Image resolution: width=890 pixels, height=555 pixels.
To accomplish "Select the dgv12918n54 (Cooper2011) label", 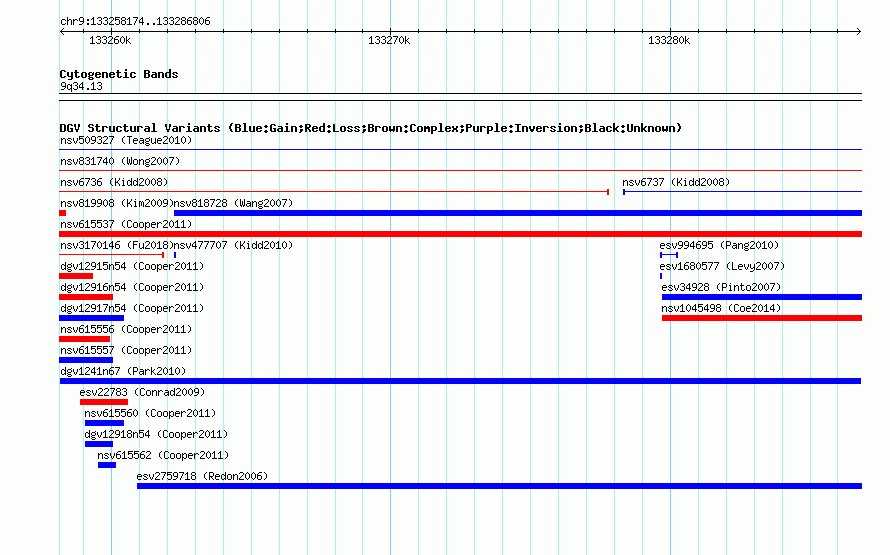I will tap(156, 434).
